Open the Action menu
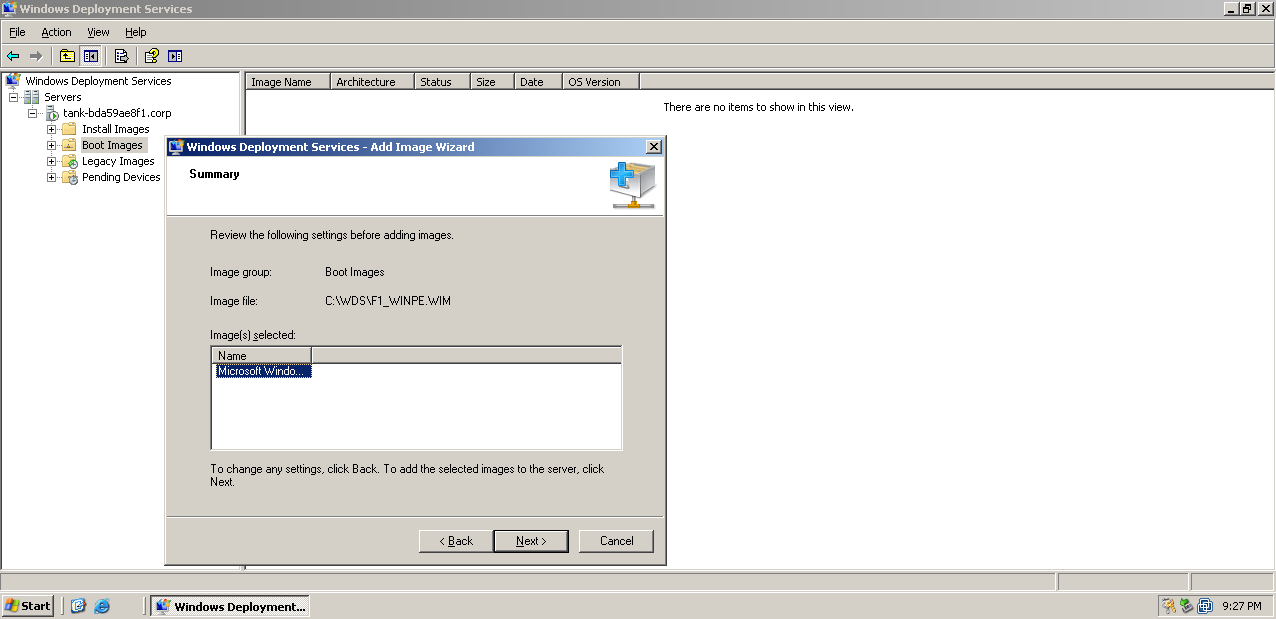This screenshot has height=619, width=1276. tap(56, 32)
